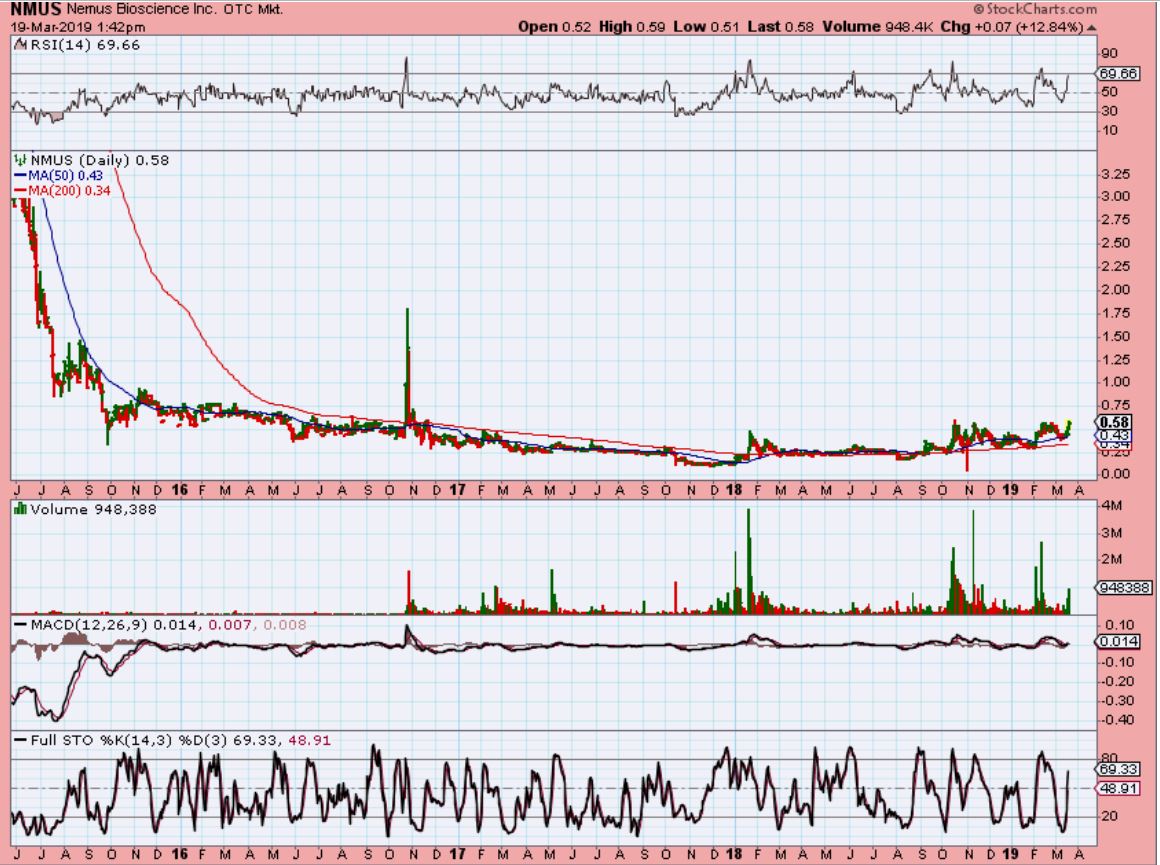Viewport: 1160px width, 865px height.
Task: Click the 48.91 stochastic %D marker
Action: pos(1118,789)
